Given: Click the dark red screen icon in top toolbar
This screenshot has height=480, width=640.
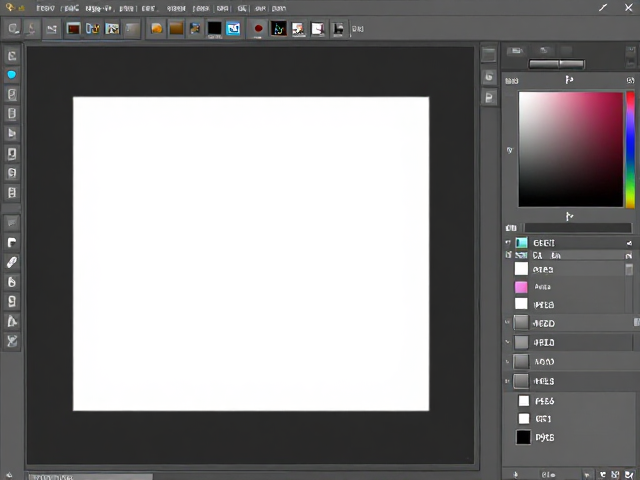Looking at the screenshot, I should (73, 29).
